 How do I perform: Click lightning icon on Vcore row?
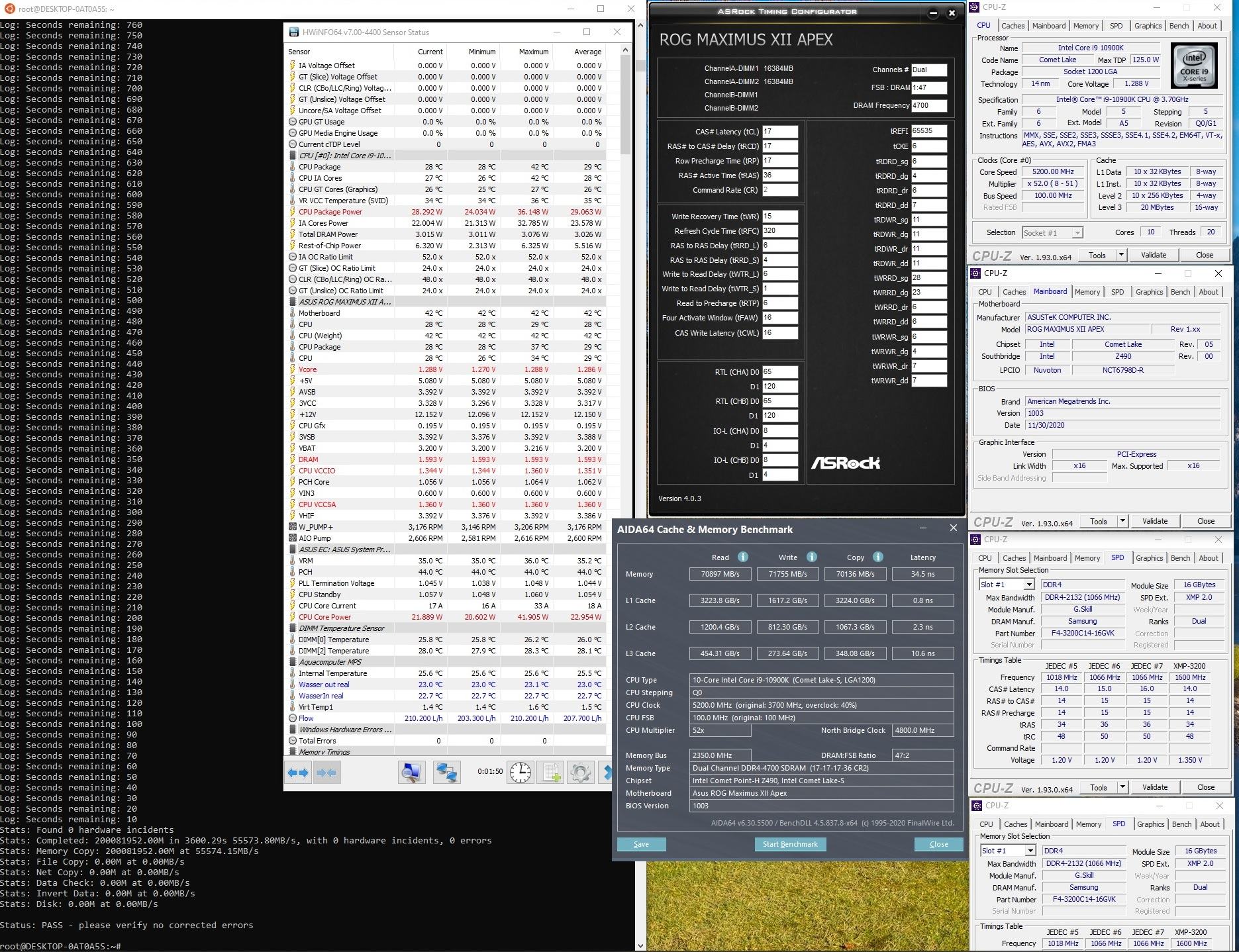tap(293, 369)
